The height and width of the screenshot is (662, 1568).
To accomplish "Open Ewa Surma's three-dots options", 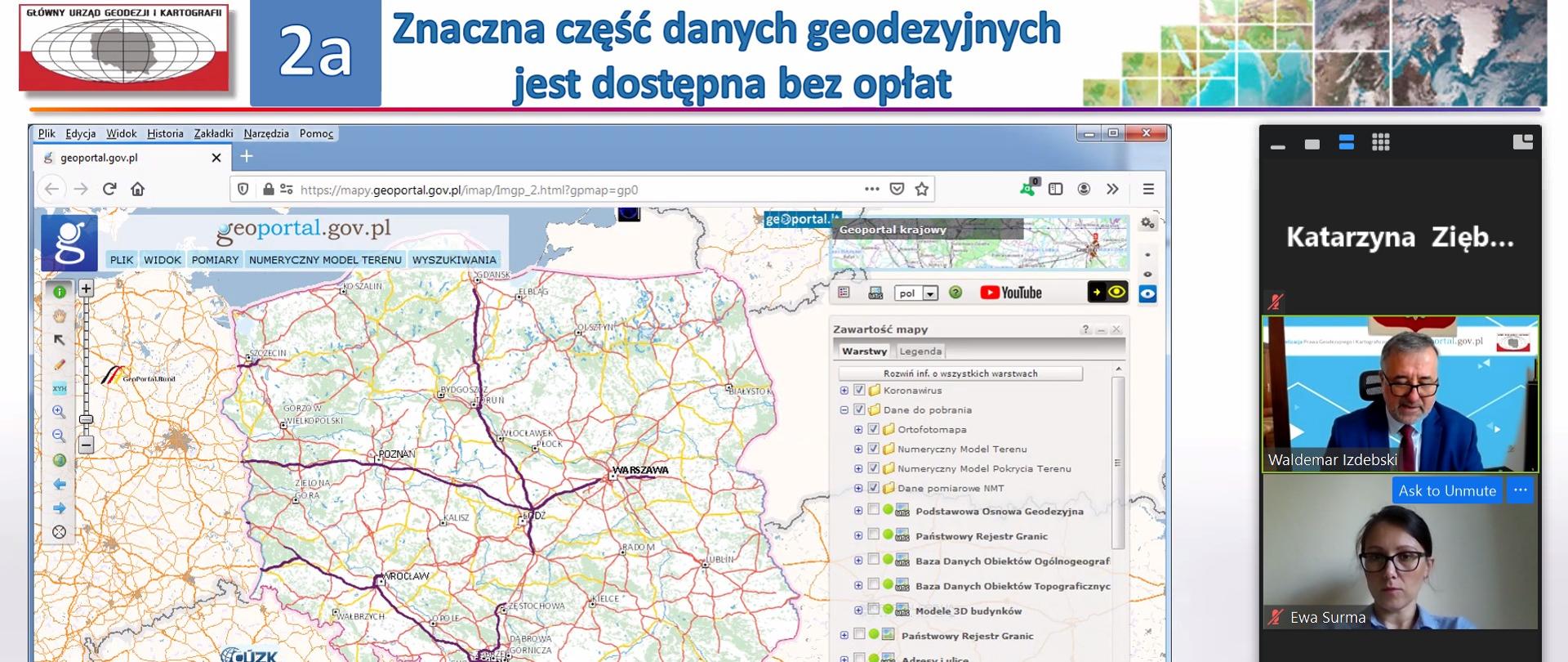I will point(1520,490).
